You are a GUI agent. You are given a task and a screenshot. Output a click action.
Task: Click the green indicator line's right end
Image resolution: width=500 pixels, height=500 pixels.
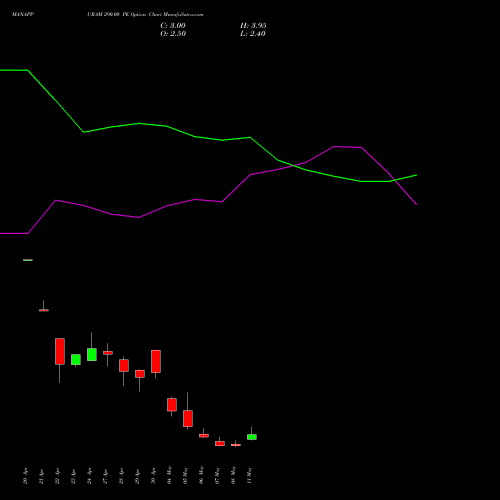416,175
